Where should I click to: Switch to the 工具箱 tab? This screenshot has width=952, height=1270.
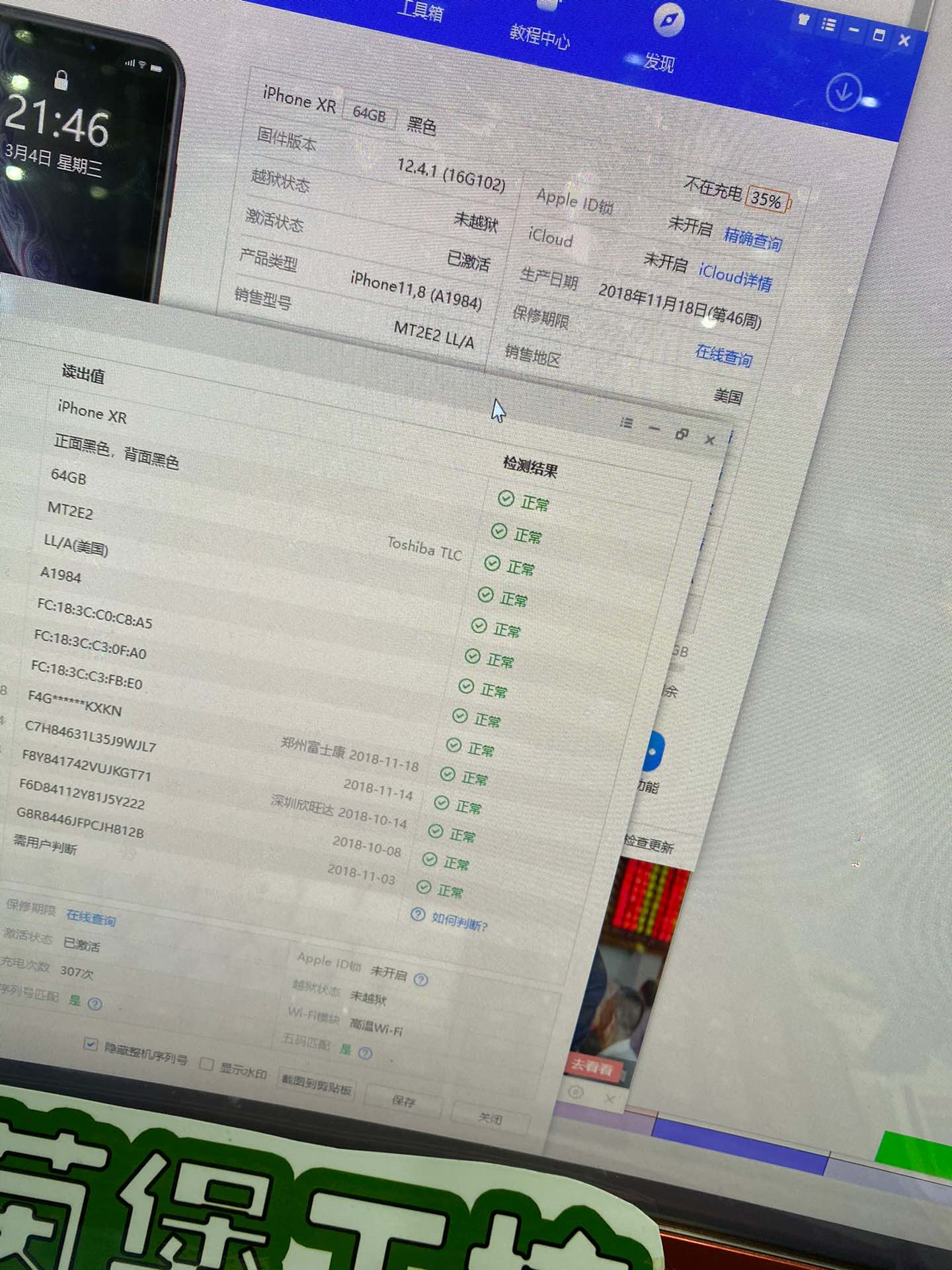tap(420, 11)
